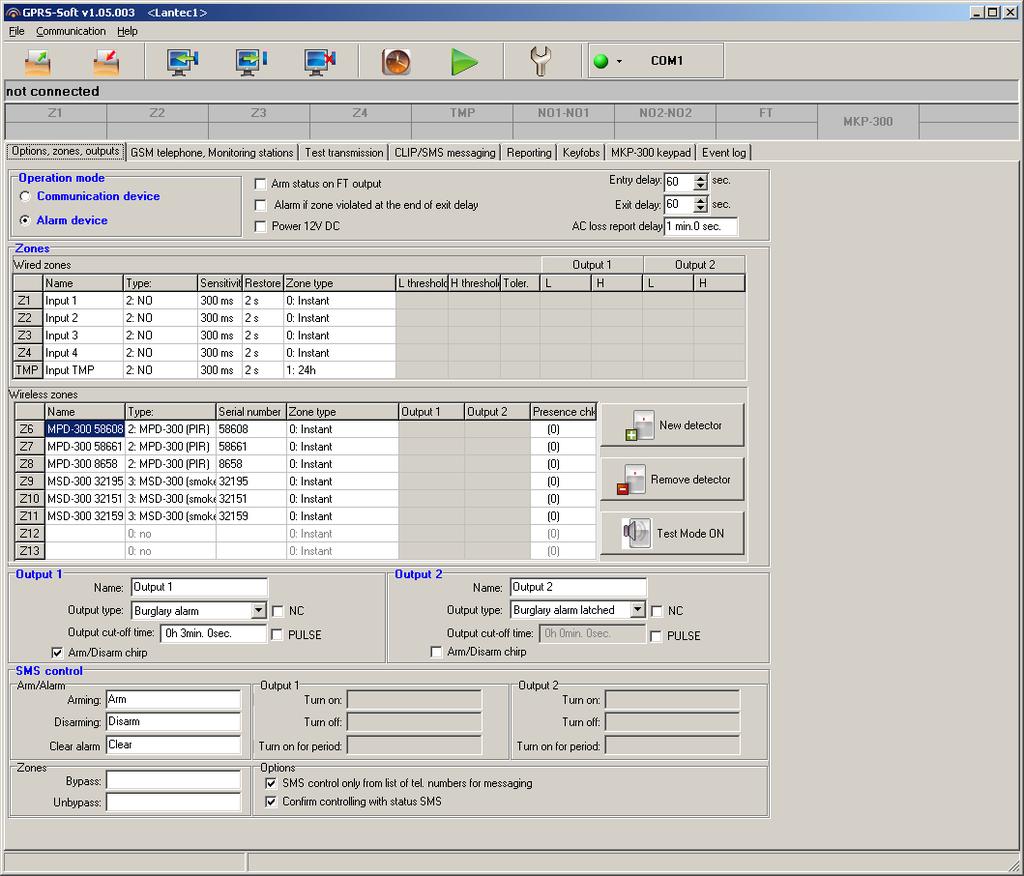Select the Communication device radio button
This screenshot has height=876, width=1024.
pos(25,196)
